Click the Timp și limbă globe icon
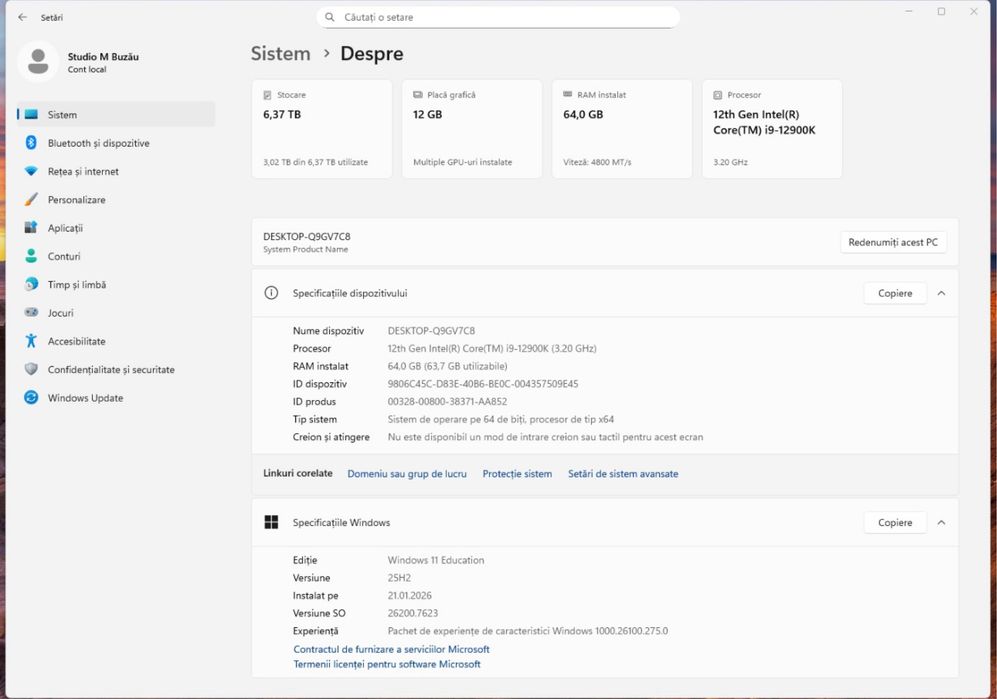The image size is (997, 699). click(31, 285)
